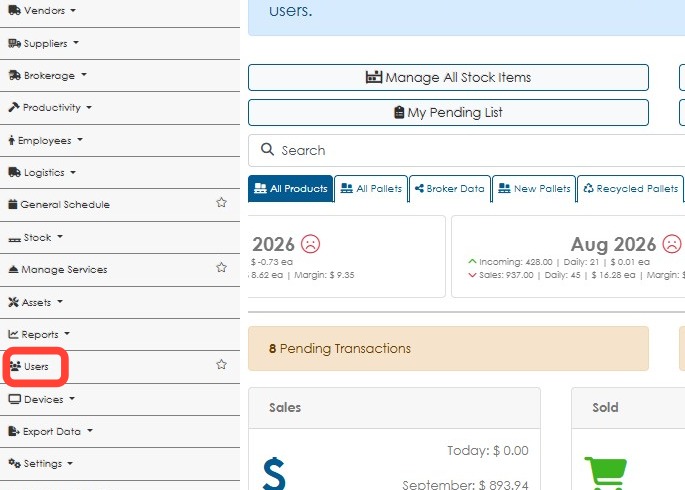
Task: Toggle the favorite star for Manage Services
Action: [221, 268]
